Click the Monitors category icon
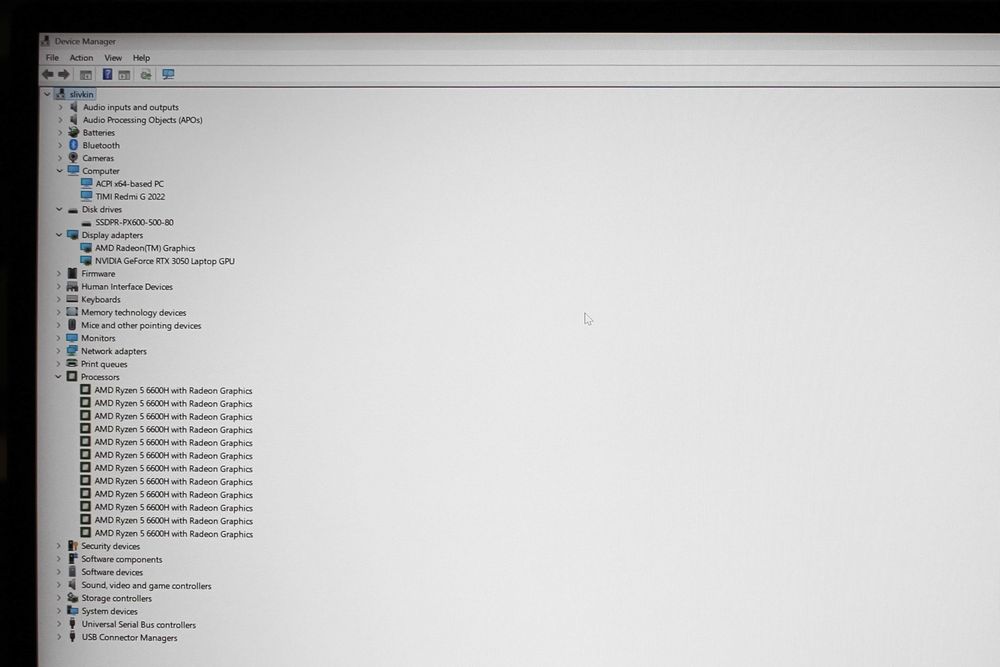 [72, 338]
